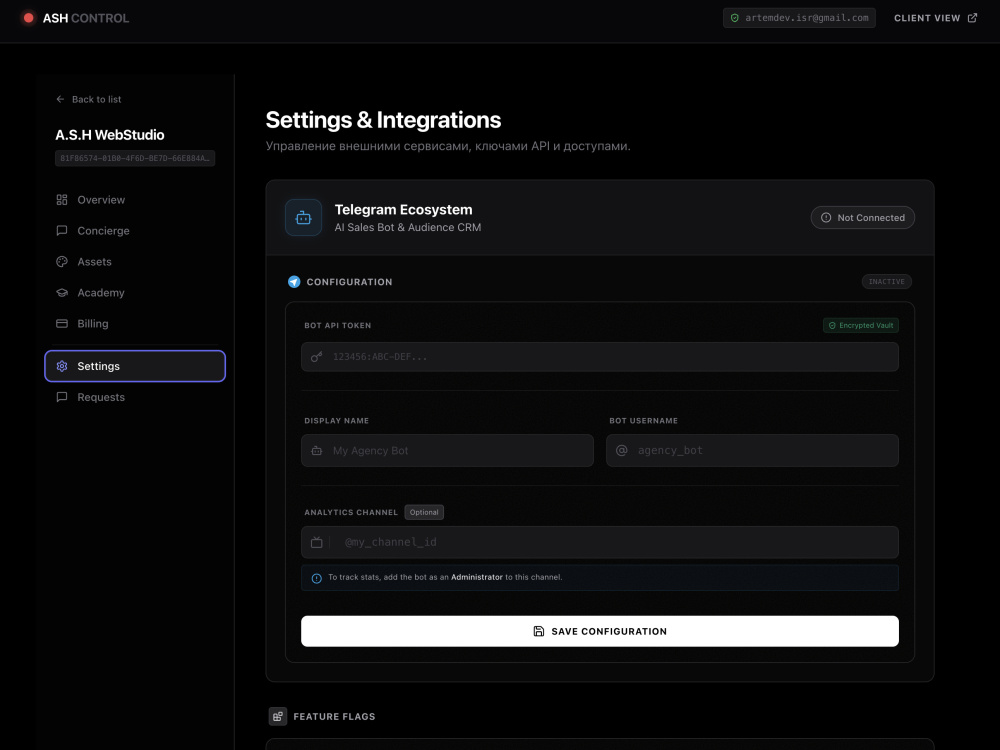Click the check icon in Encrypted Vault badge
Viewport: 1000px width, 750px height.
pos(832,325)
